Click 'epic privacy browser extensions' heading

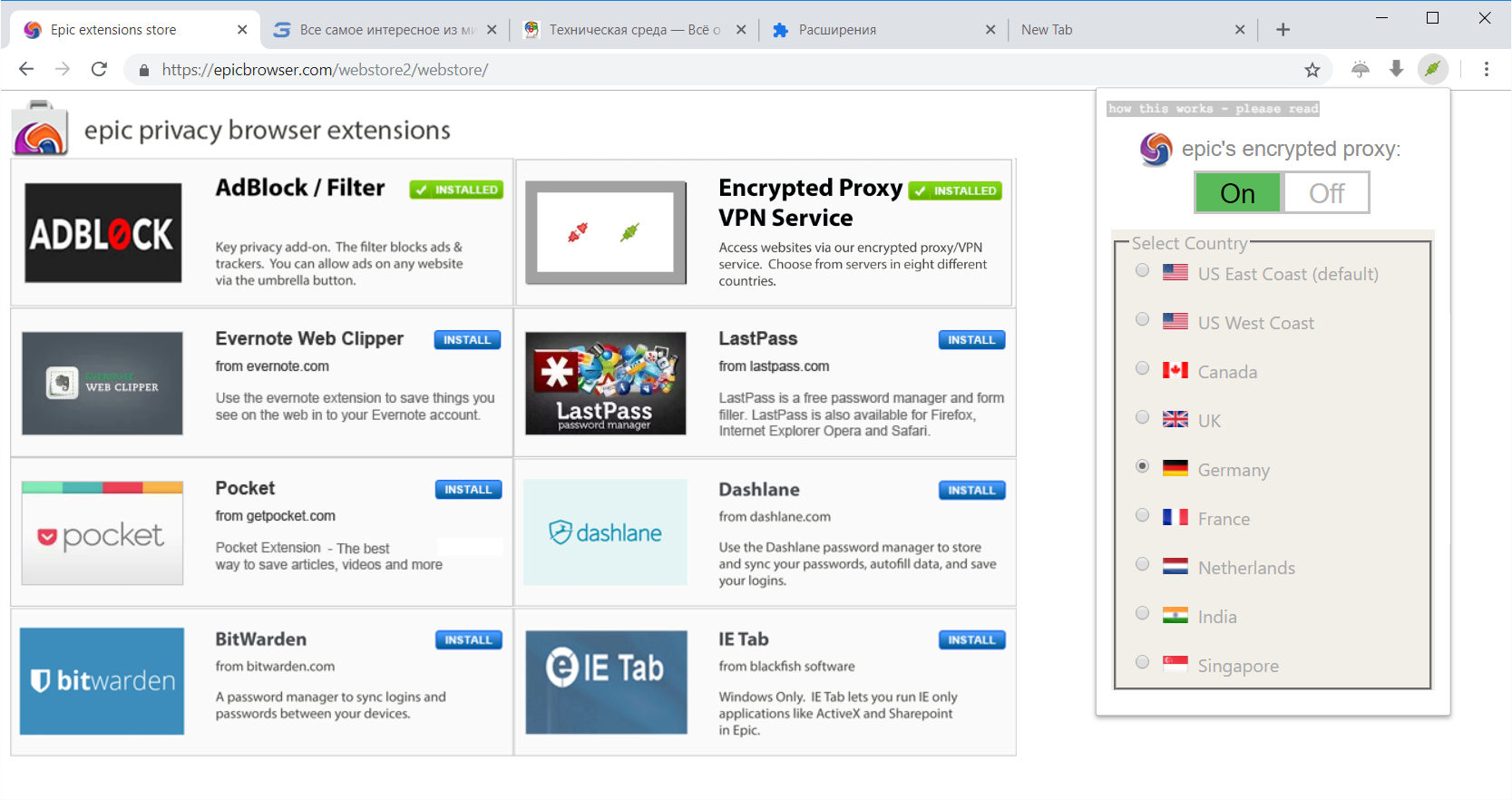pyautogui.click(x=268, y=131)
